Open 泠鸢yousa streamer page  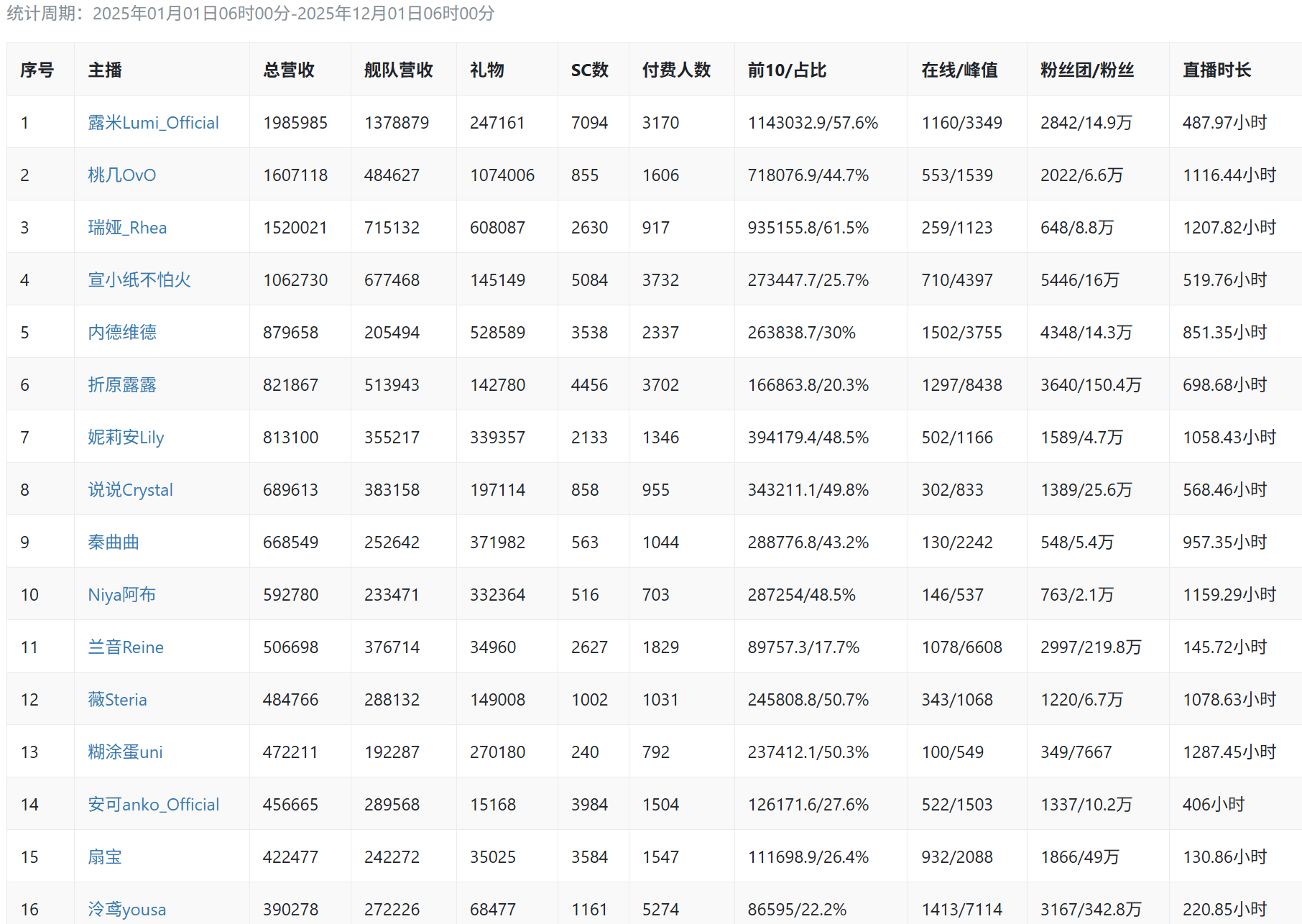point(126,910)
